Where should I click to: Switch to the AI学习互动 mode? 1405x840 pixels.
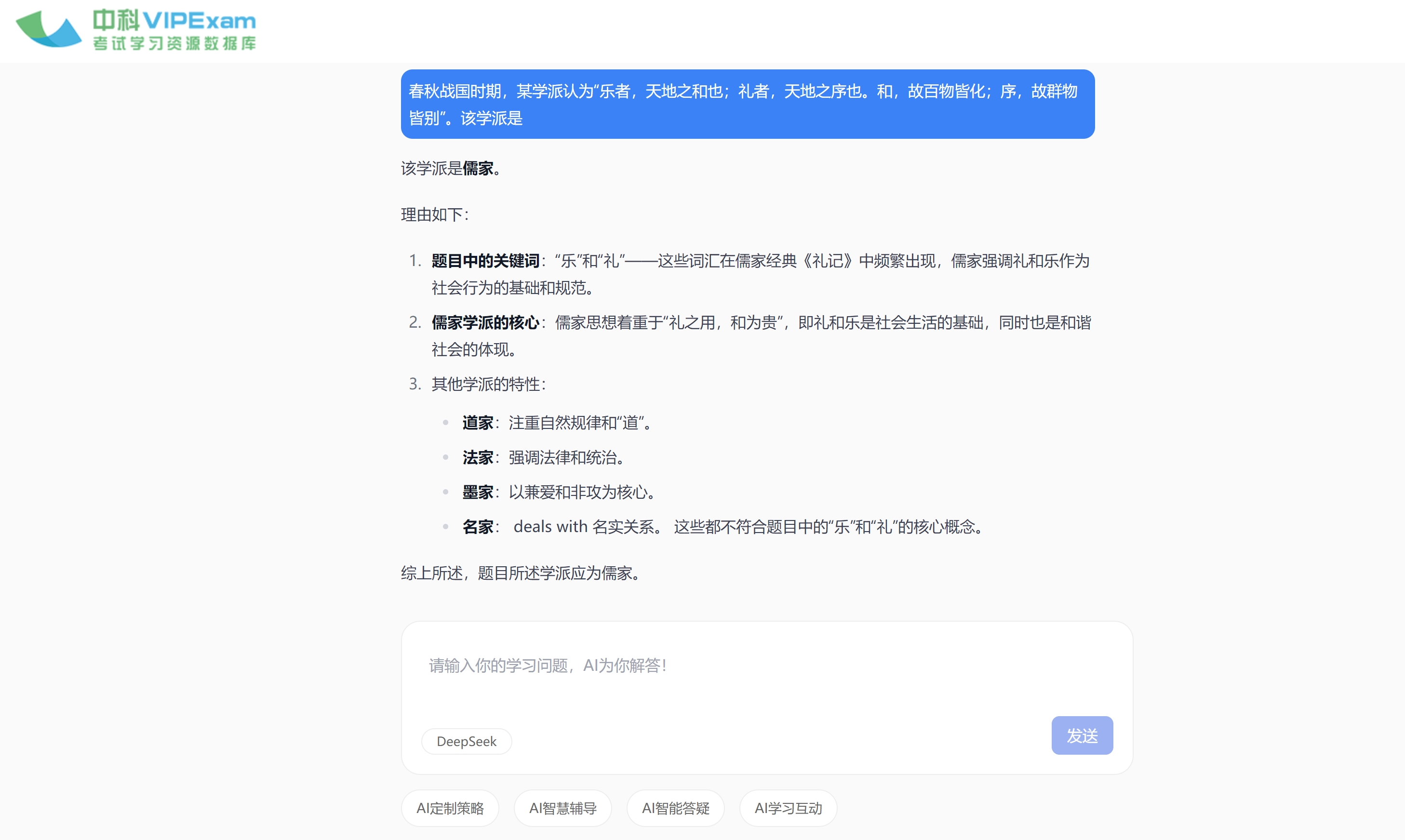[788, 808]
